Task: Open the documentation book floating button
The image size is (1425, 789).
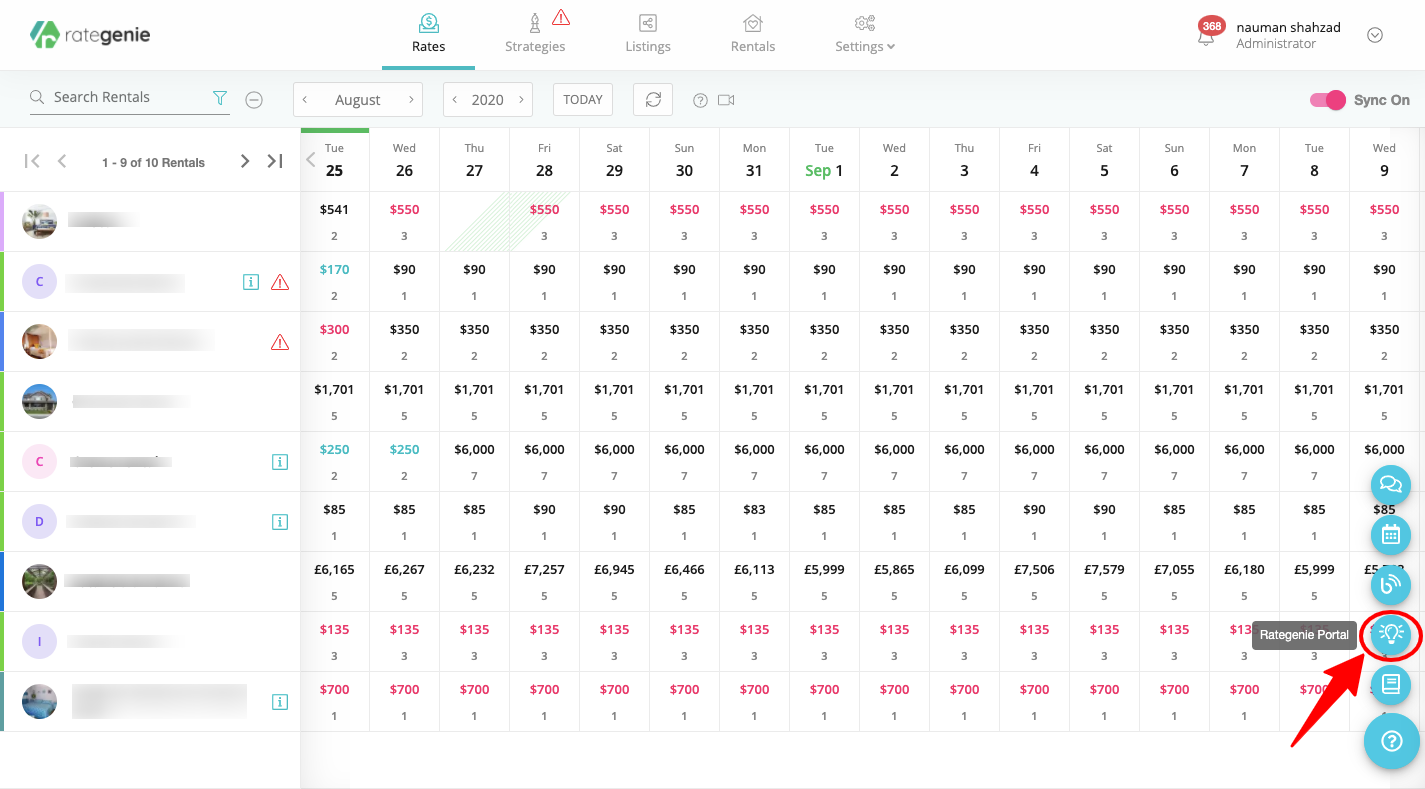Action: (x=1390, y=685)
